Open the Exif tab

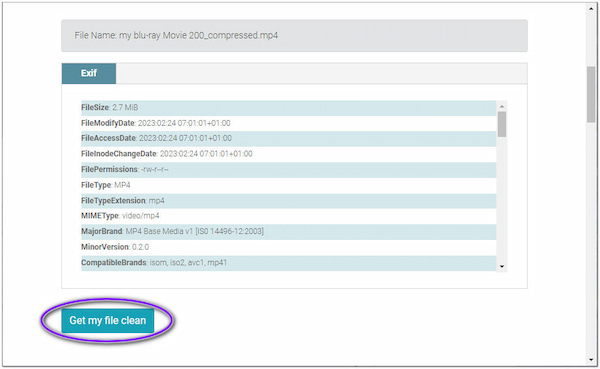[89, 73]
